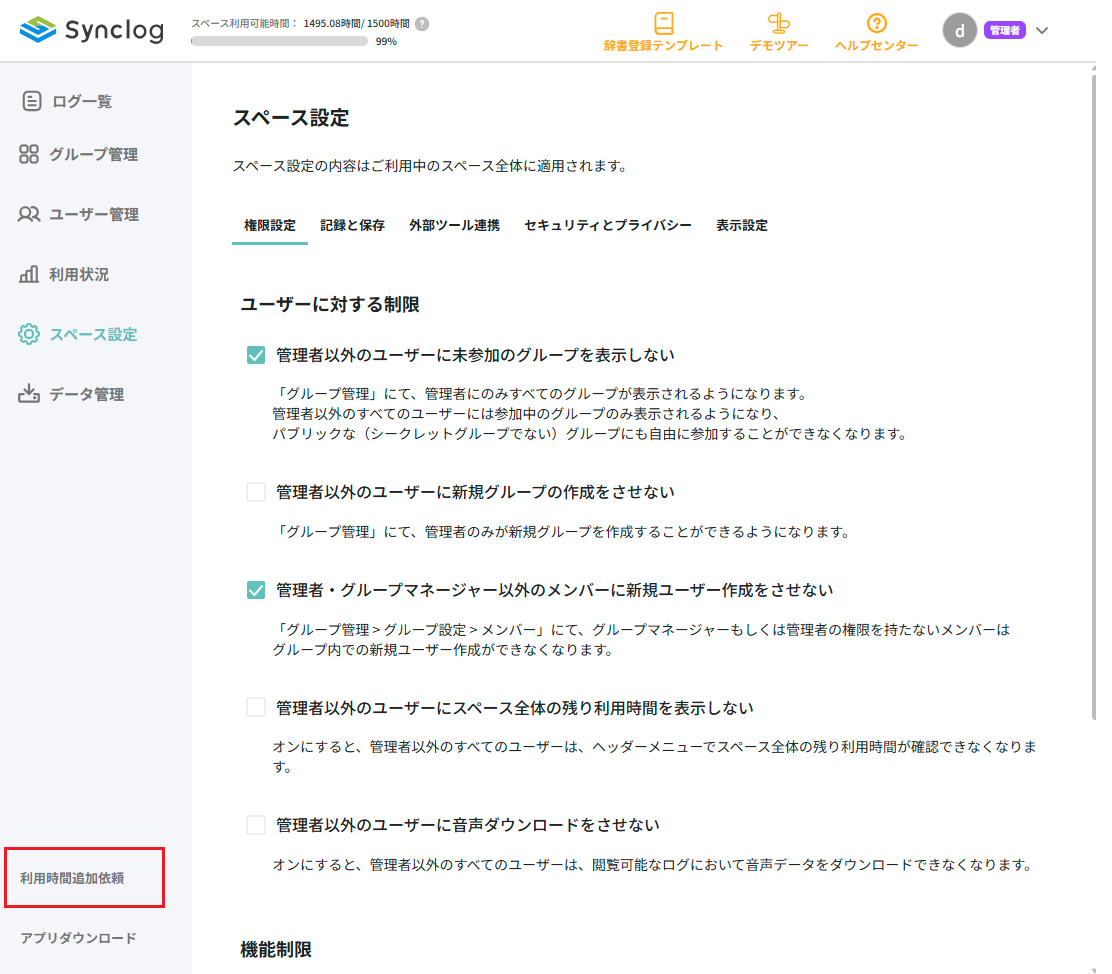Click ヘルプセンター header link text
The height and width of the screenshot is (974, 1112).
(x=877, y=45)
